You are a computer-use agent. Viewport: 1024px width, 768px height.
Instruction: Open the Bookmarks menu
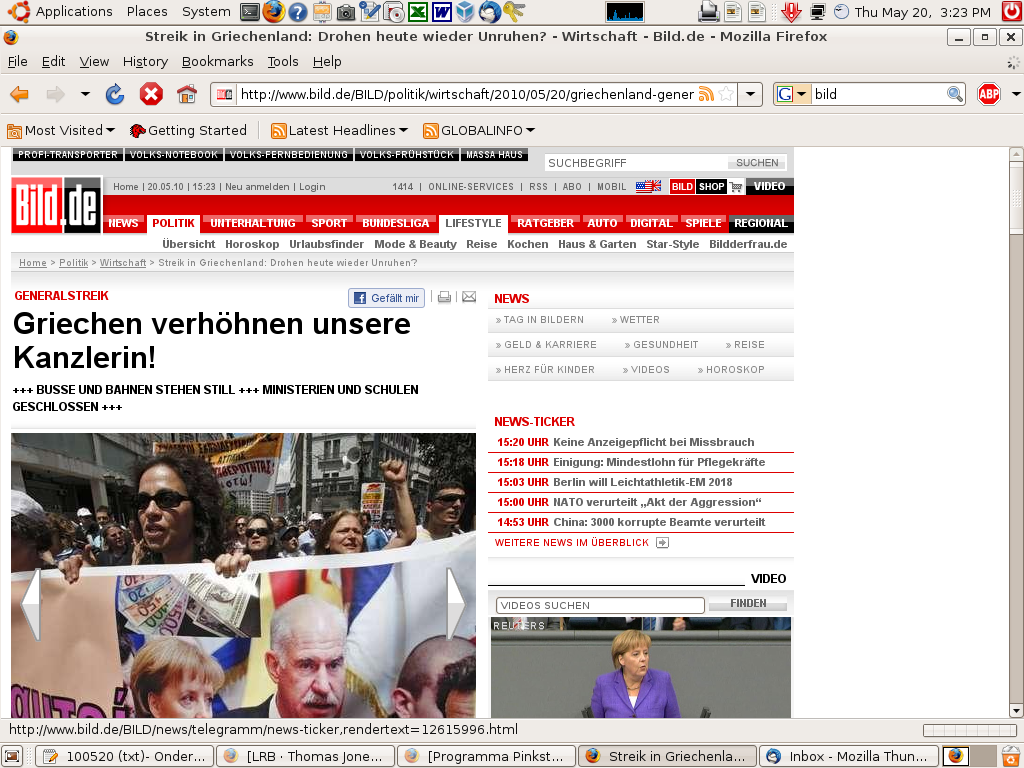[217, 61]
